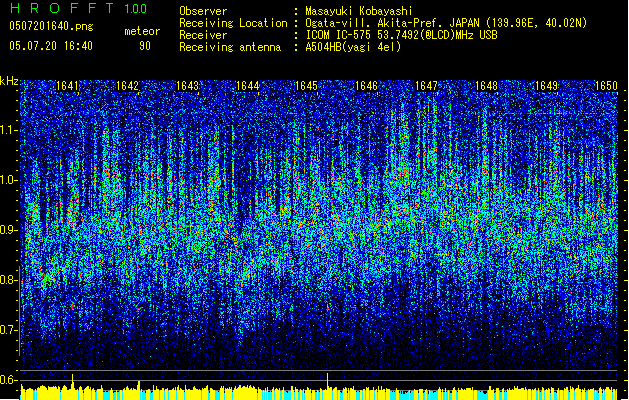Click the 1642 time marker
This screenshot has width=629, height=400.
(127, 86)
